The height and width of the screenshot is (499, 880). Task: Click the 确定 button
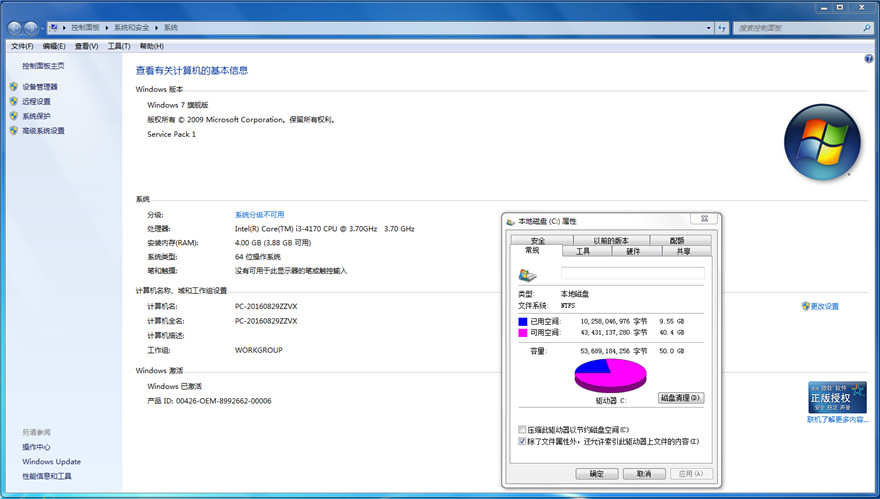coord(597,474)
